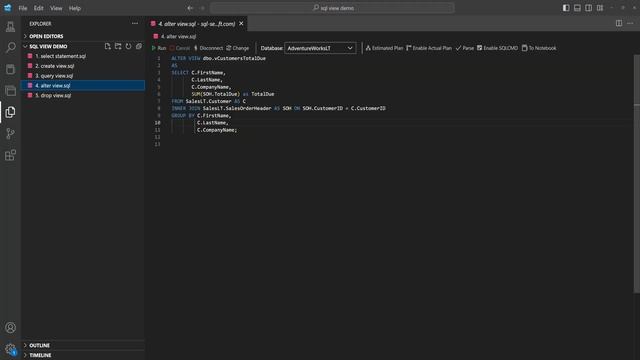Open the Notebooks view in activity bar
Image resolution: width=640 pixels, height=360 pixels.
pyautogui.click(x=11, y=69)
